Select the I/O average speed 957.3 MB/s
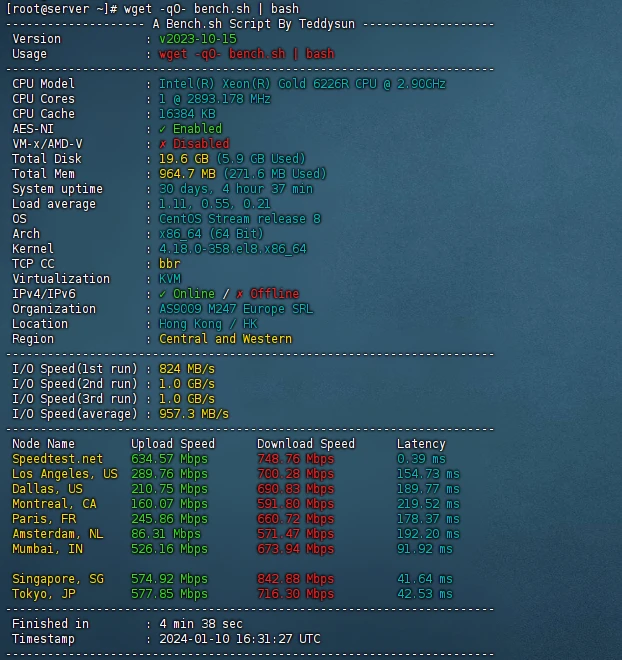622x660 pixels. pos(194,414)
